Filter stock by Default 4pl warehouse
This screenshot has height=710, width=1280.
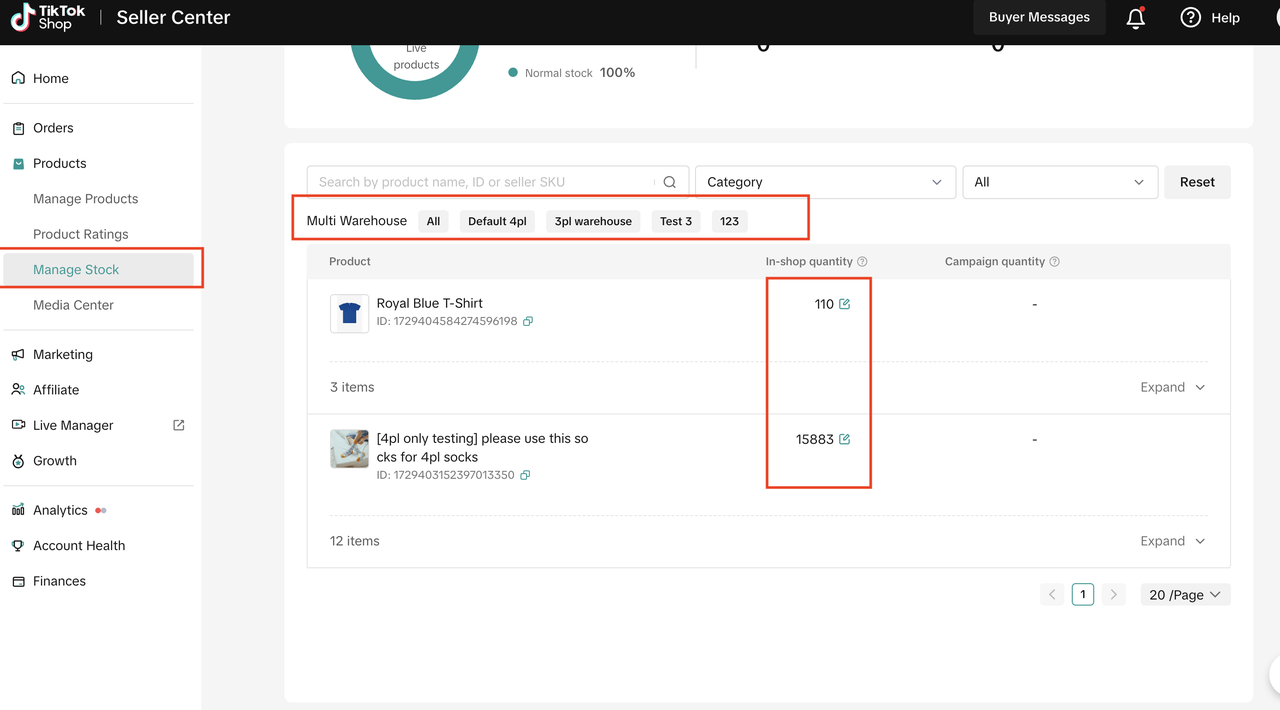coord(497,221)
